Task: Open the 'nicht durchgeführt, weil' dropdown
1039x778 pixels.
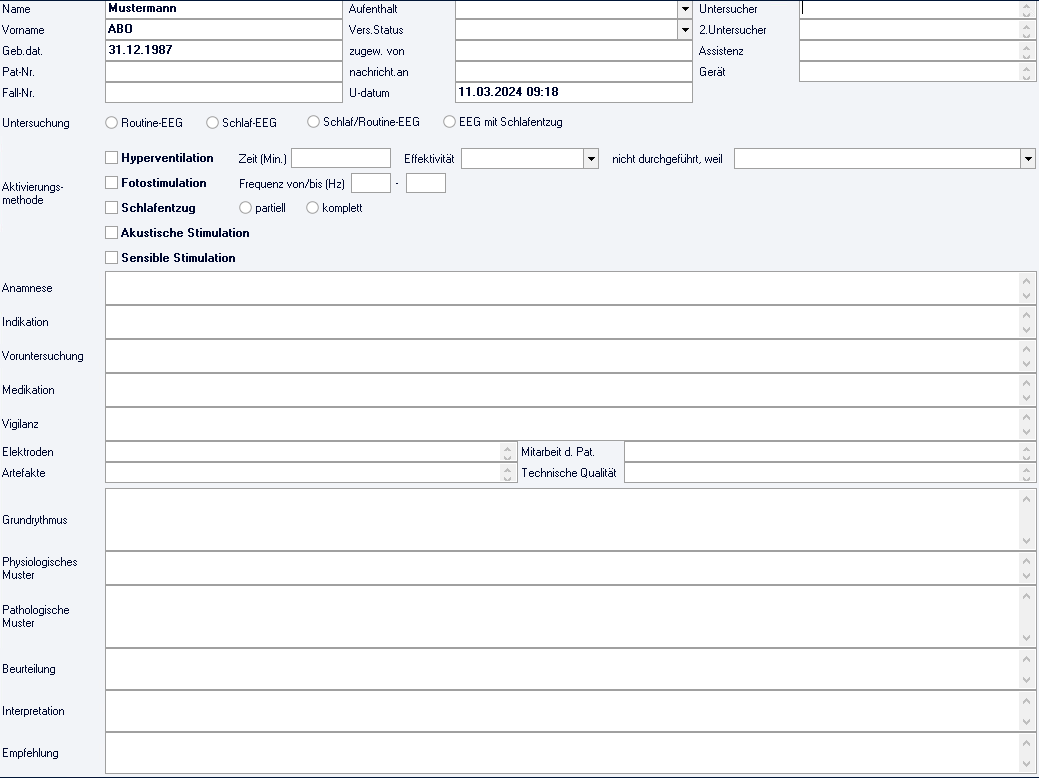Action: tap(1028, 159)
